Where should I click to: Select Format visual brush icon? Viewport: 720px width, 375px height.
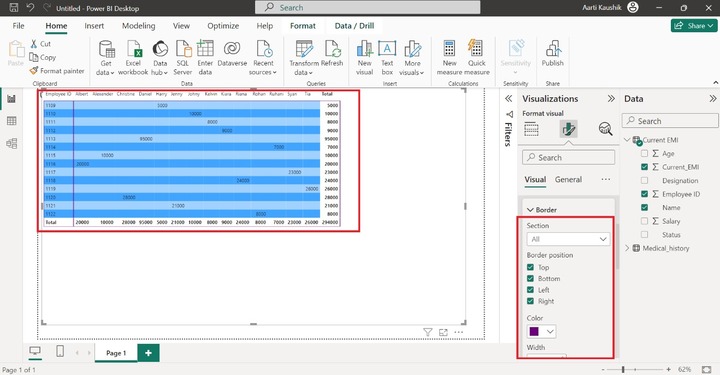[568, 129]
